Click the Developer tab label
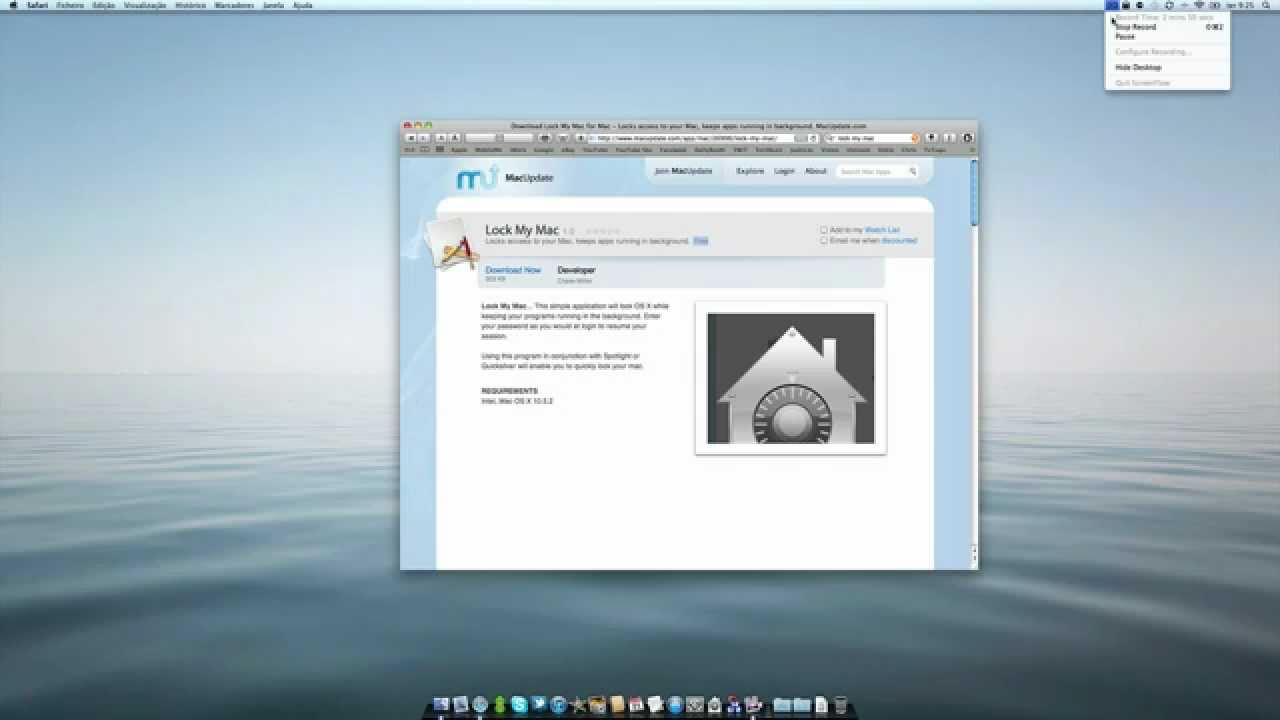Image resolution: width=1280 pixels, height=720 pixels. pos(576,270)
